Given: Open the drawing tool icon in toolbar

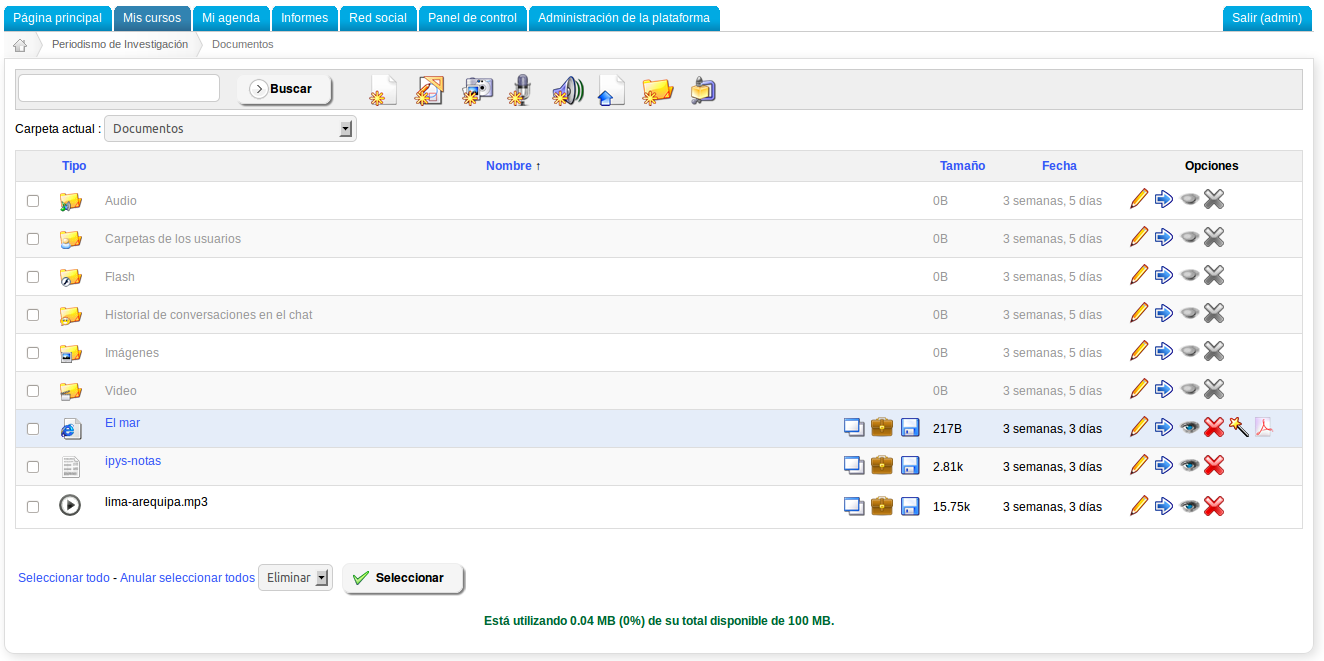Looking at the screenshot, I should click(x=429, y=91).
